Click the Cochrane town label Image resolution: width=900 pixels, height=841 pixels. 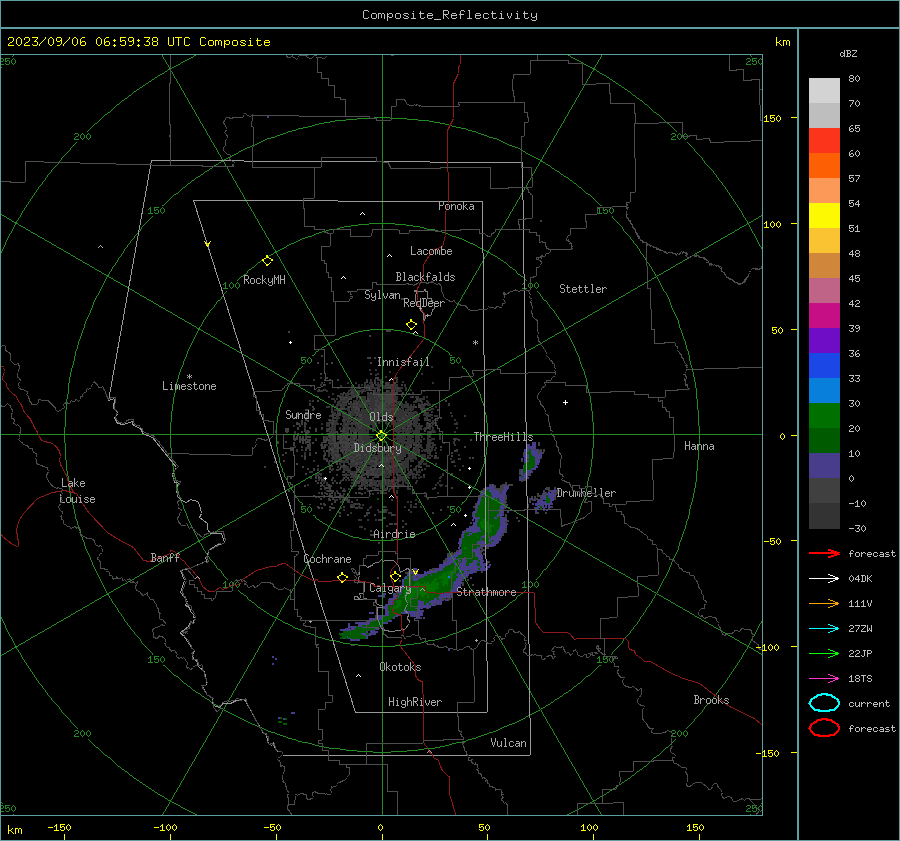[327, 559]
